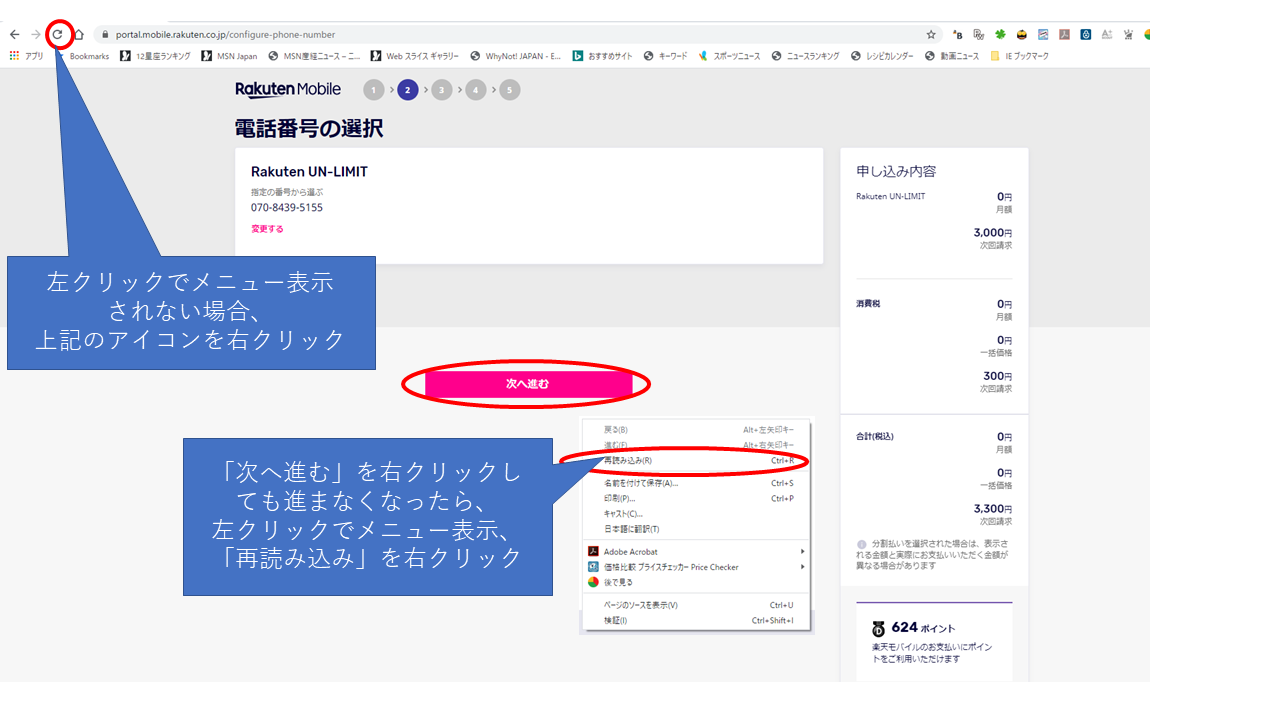Click the Rakuten Mobile logo
The image size is (1280, 720).
coord(288,89)
